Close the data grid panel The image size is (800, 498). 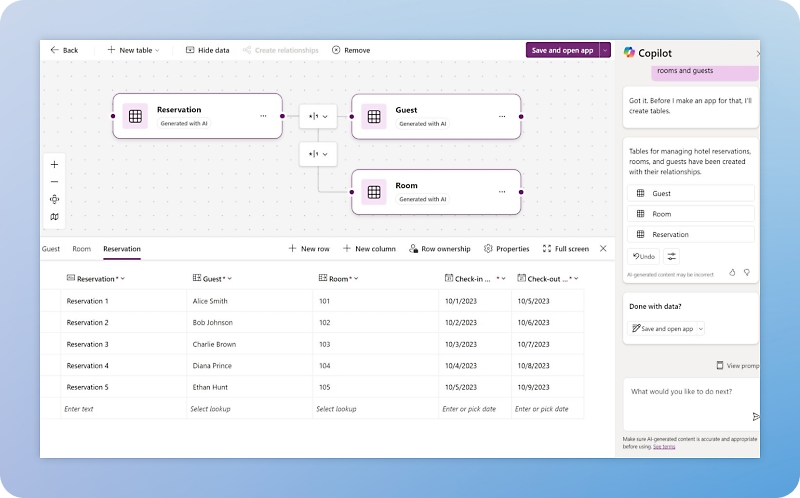pos(603,248)
